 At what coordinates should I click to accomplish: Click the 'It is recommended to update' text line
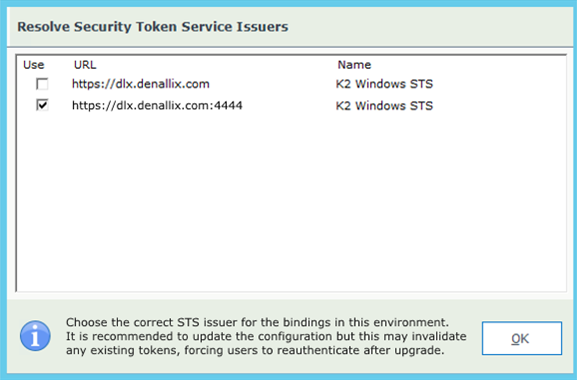point(266,336)
